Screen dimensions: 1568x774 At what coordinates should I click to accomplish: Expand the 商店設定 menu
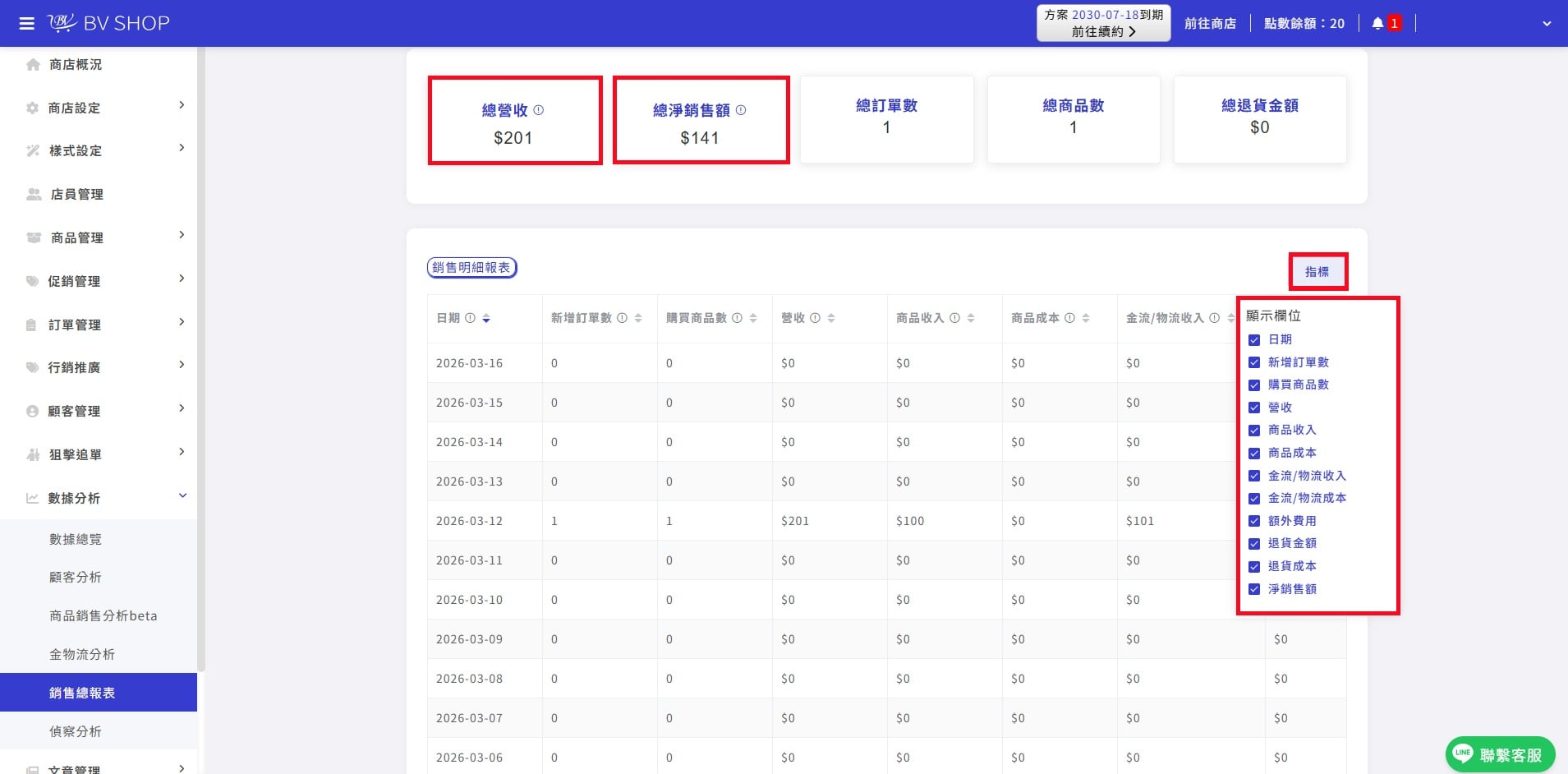click(x=99, y=108)
